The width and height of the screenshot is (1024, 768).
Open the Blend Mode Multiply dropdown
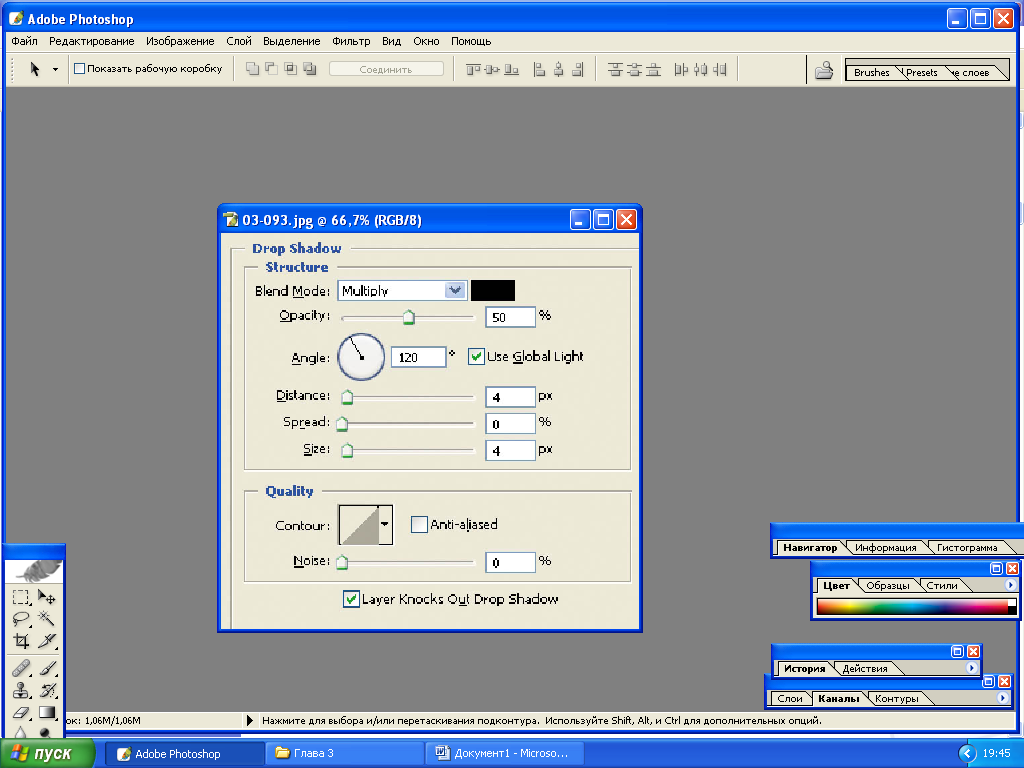(455, 291)
